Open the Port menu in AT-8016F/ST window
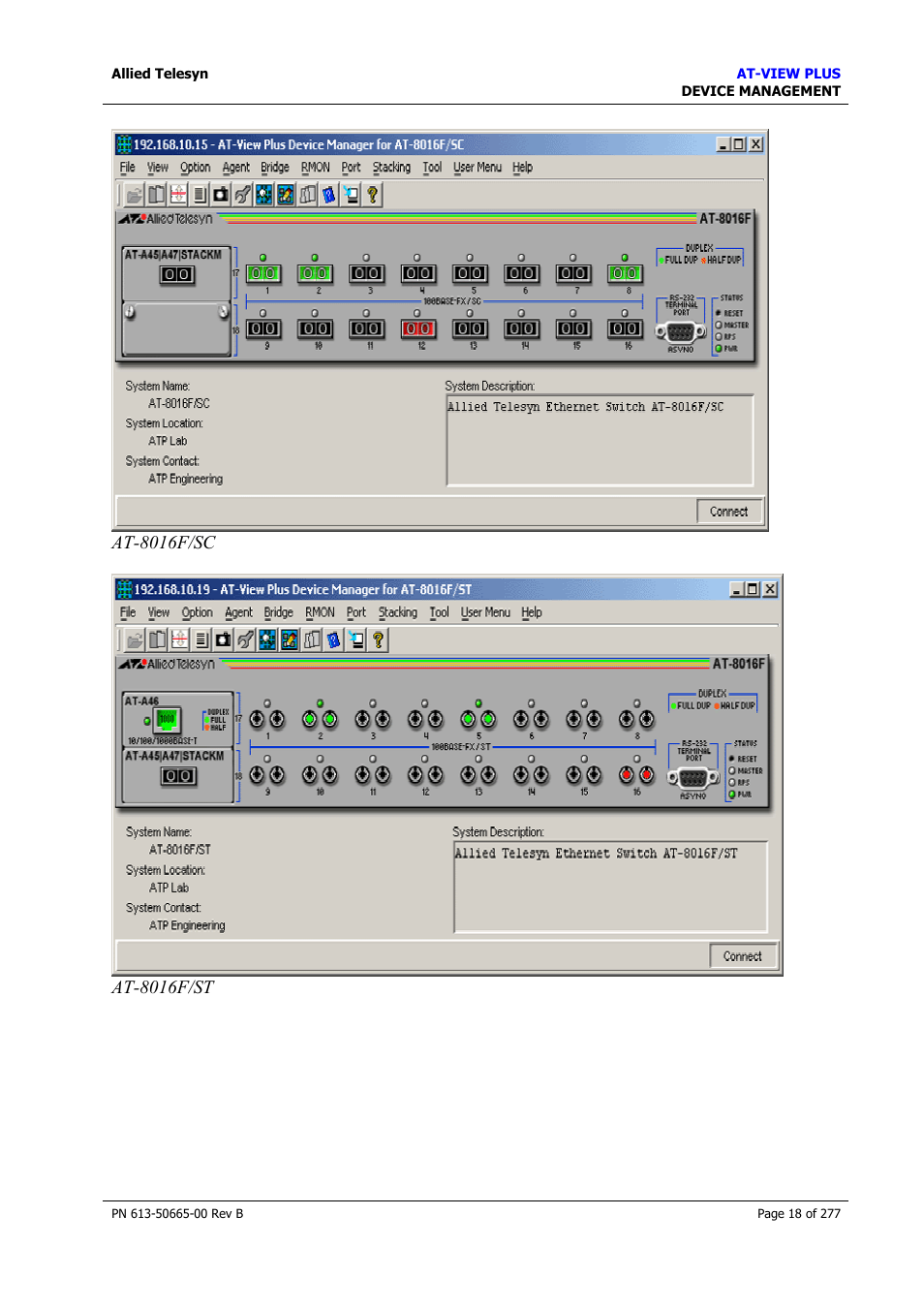 (356, 612)
